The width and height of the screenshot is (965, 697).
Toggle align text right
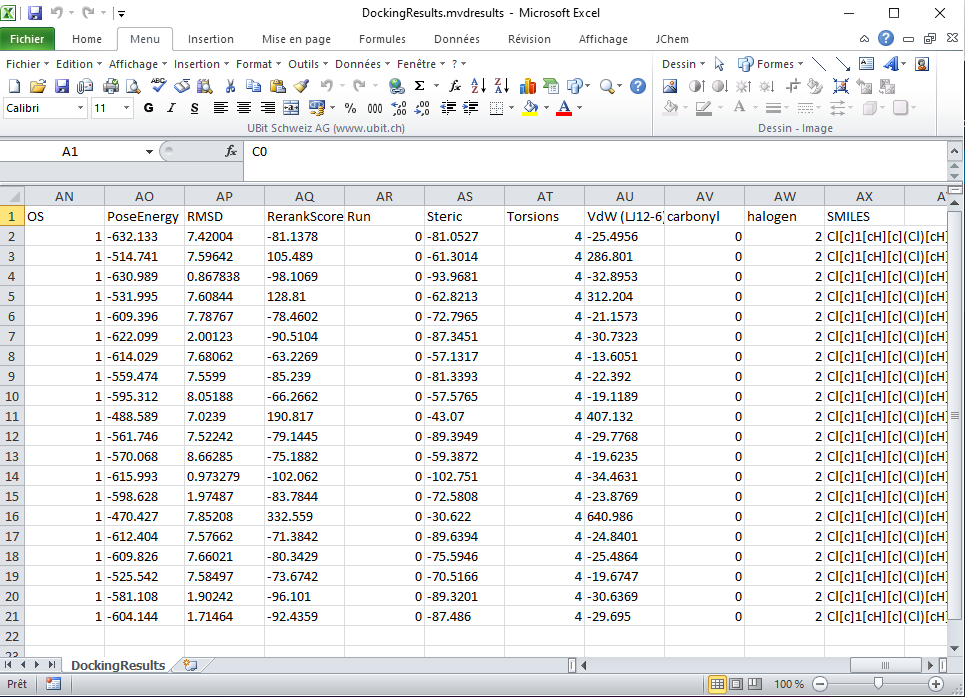[267, 108]
